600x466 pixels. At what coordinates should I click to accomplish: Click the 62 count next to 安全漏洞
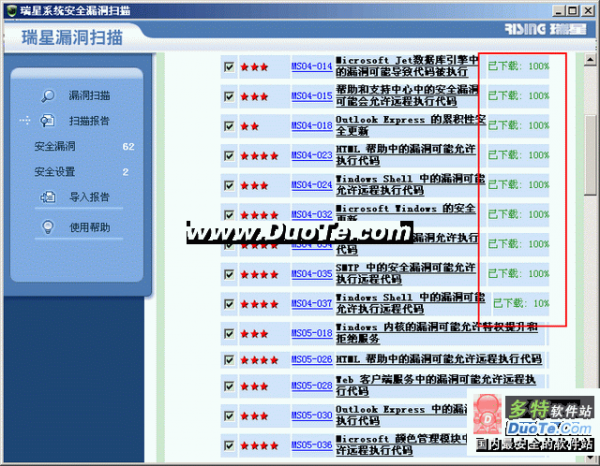[128, 147]
